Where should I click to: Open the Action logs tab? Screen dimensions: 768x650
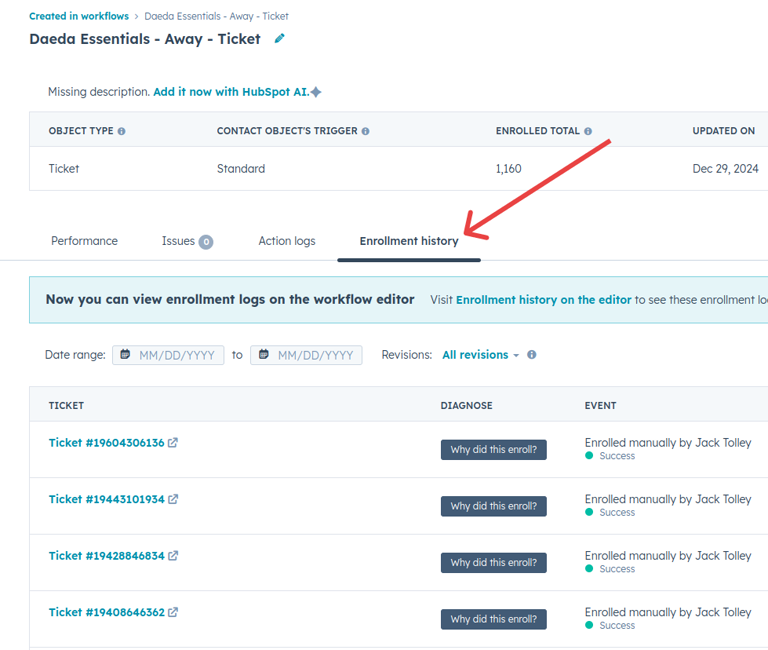click(287, 241)
